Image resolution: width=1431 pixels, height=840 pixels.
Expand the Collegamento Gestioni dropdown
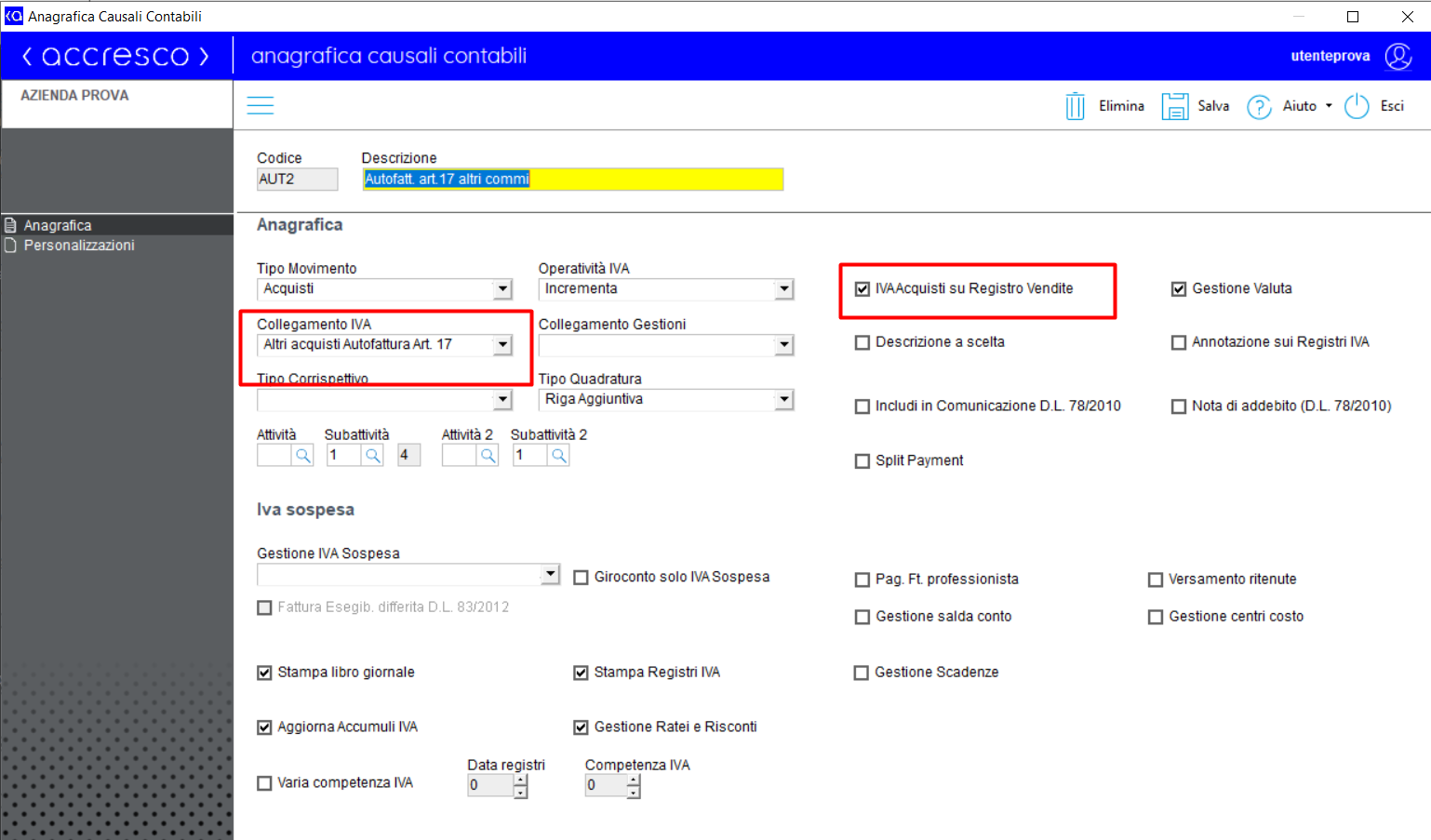784,345
